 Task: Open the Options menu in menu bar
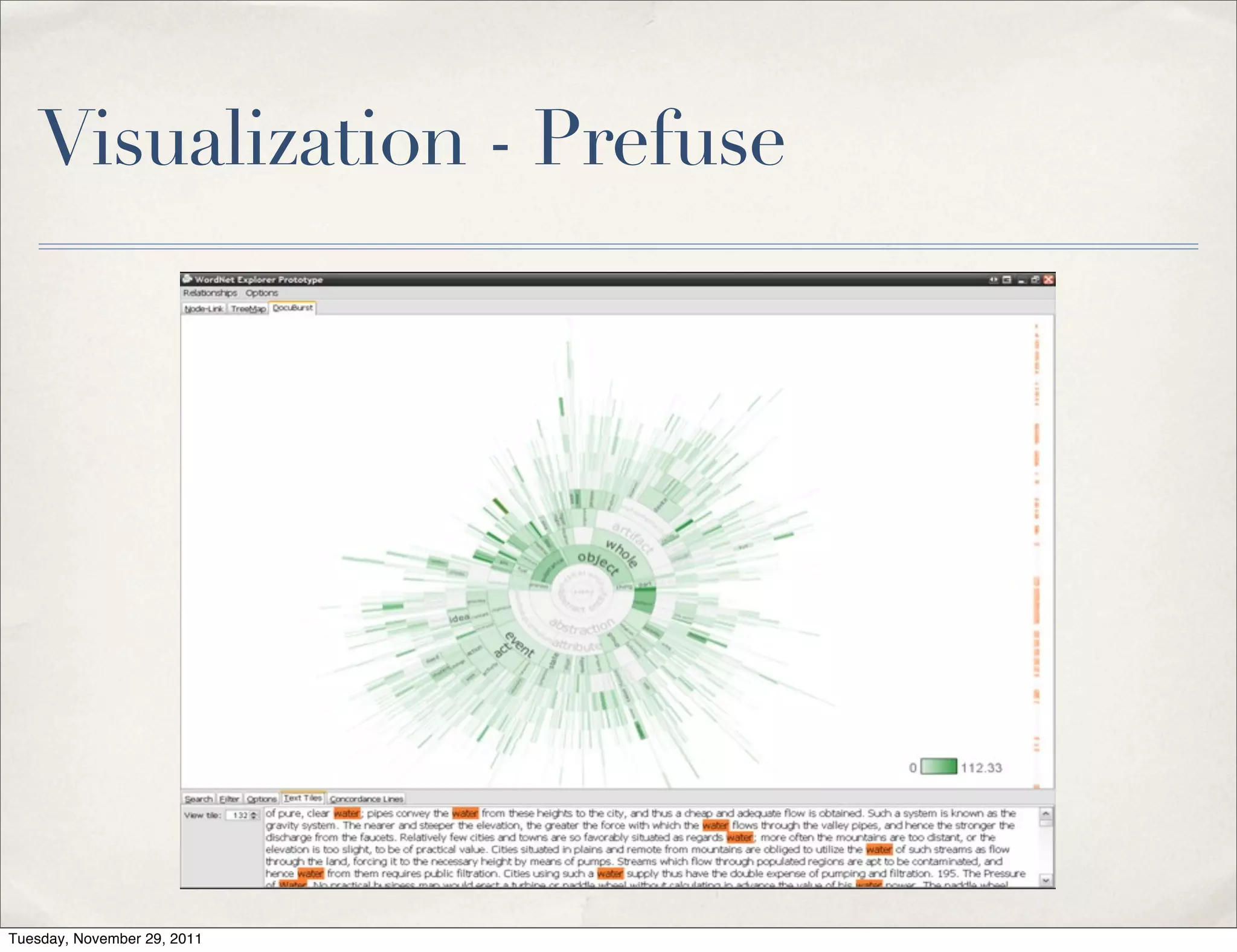pyautogui.click(x=262, y=293)
